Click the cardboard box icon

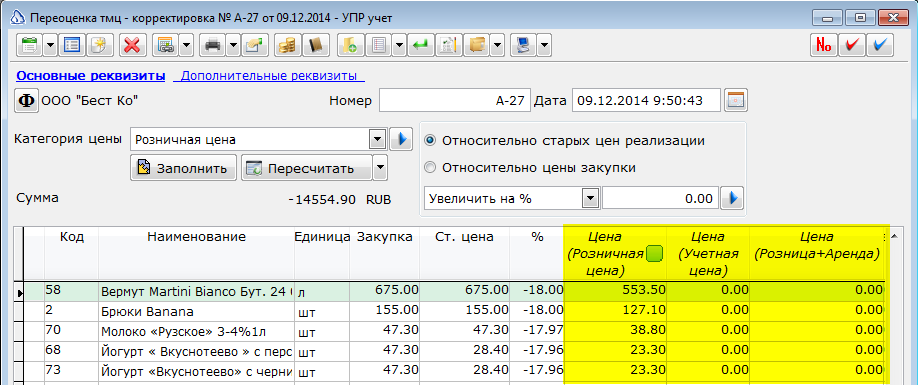[477, 45]
